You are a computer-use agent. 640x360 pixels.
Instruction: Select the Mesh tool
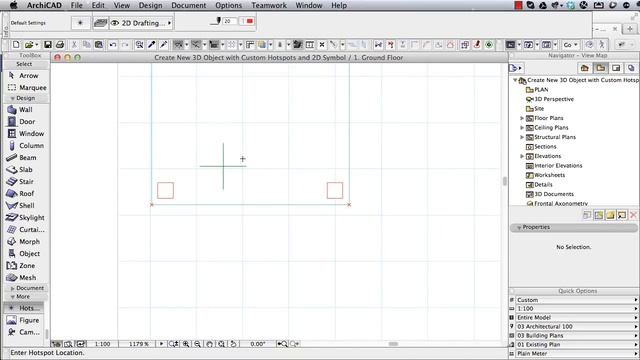tap(25, 278)
